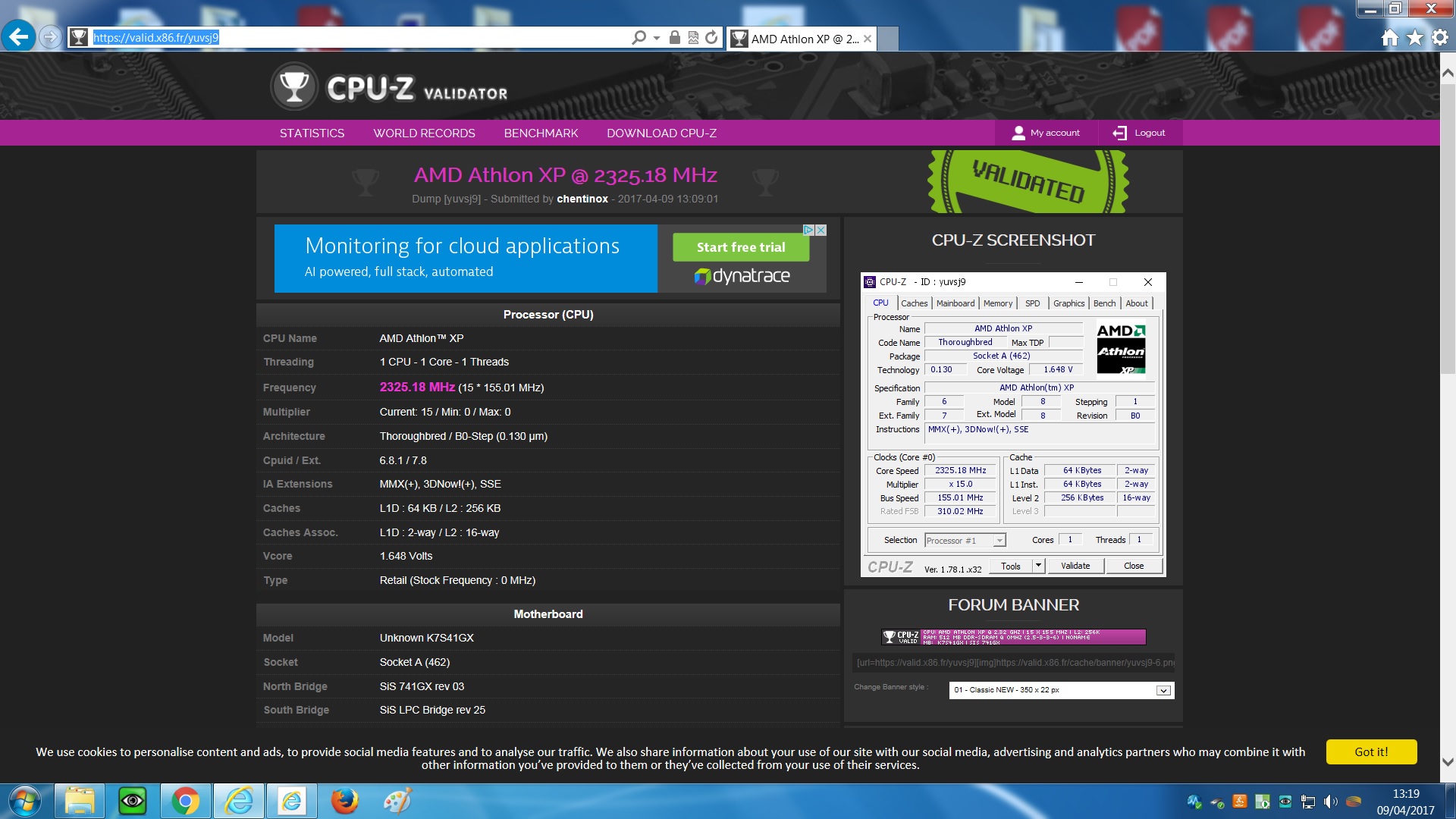Go back using the browser back arrow

[19, 36]
